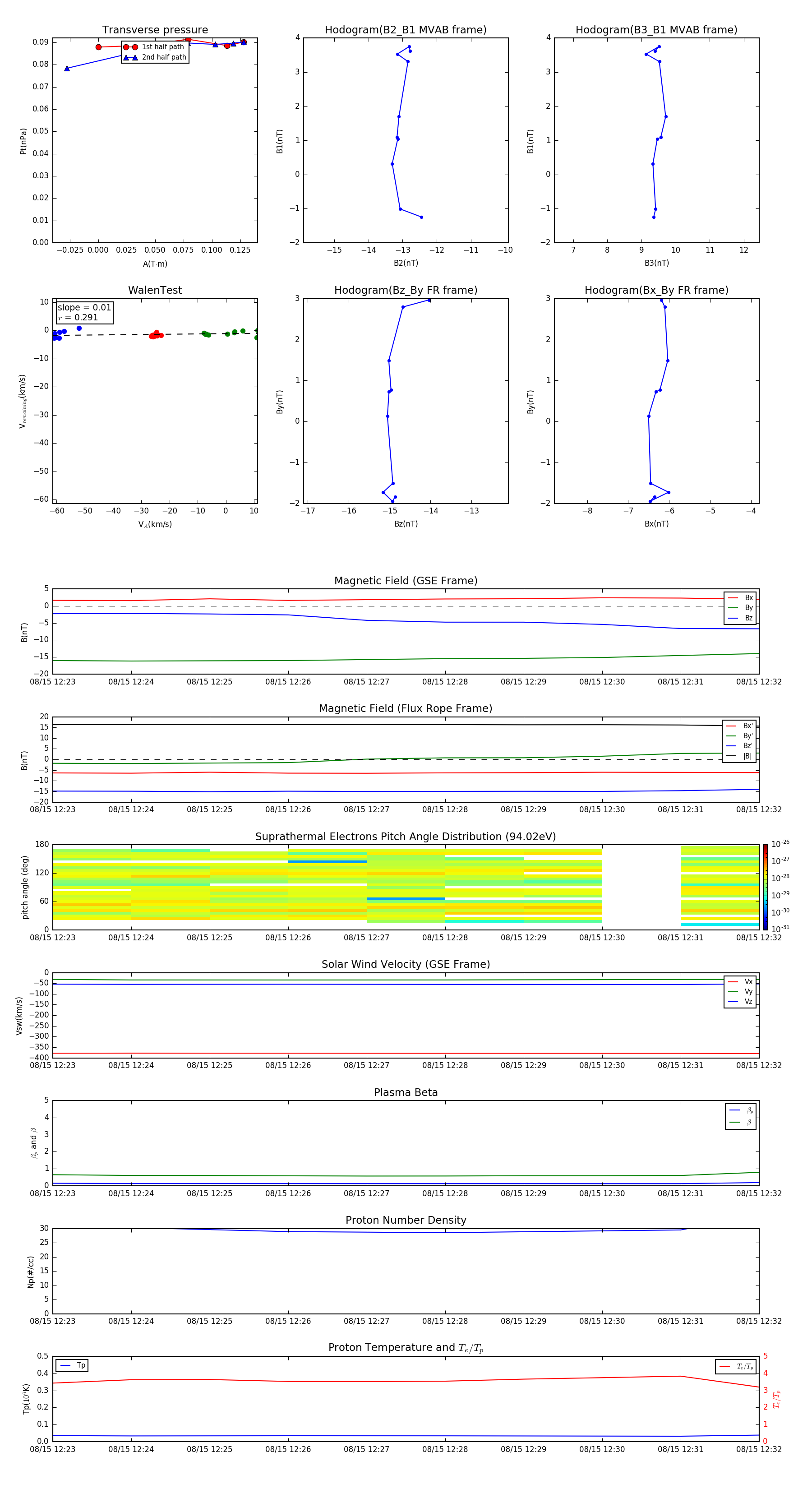Click the 'r = 0.291' annotation
Image resolution: width=812 pixels, height=1489 pixels.
pyautogui.click(x=78, y=317)
